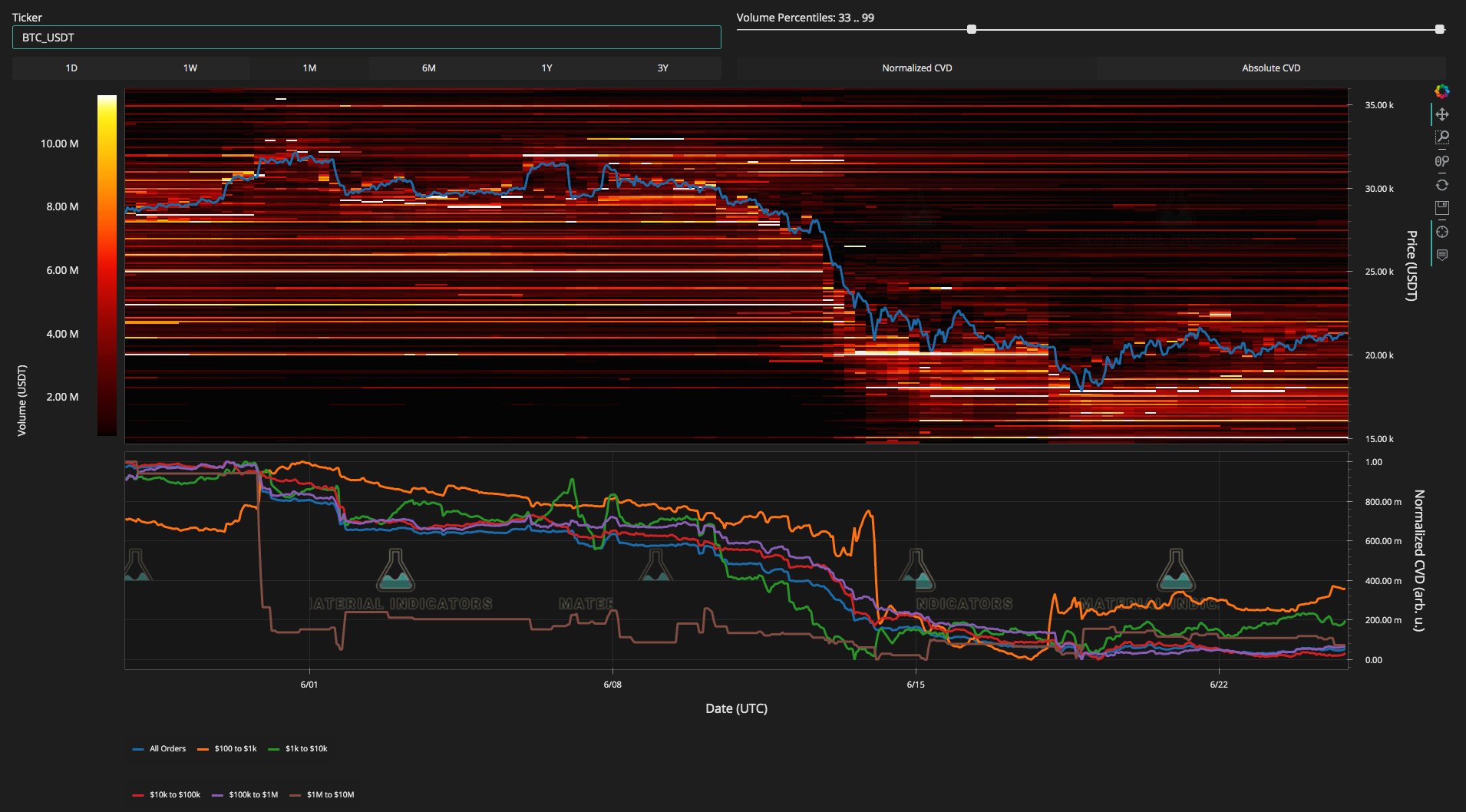Toggle the Hover tooltip tool
Viewport: 1466px width, 812px height.
pos(1442,255)
